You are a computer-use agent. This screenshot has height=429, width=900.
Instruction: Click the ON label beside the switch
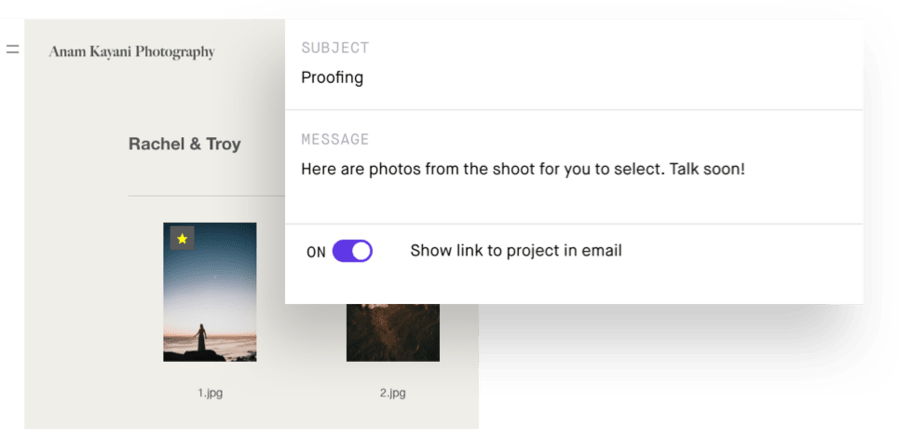[x=316, y=252]
